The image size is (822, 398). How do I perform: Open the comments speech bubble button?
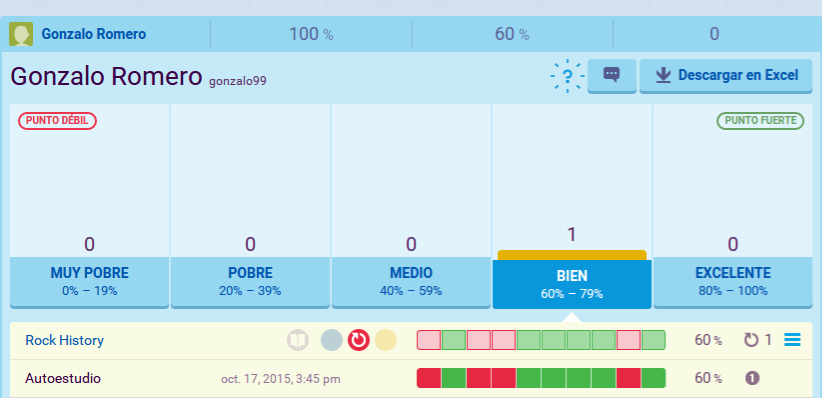612,75
